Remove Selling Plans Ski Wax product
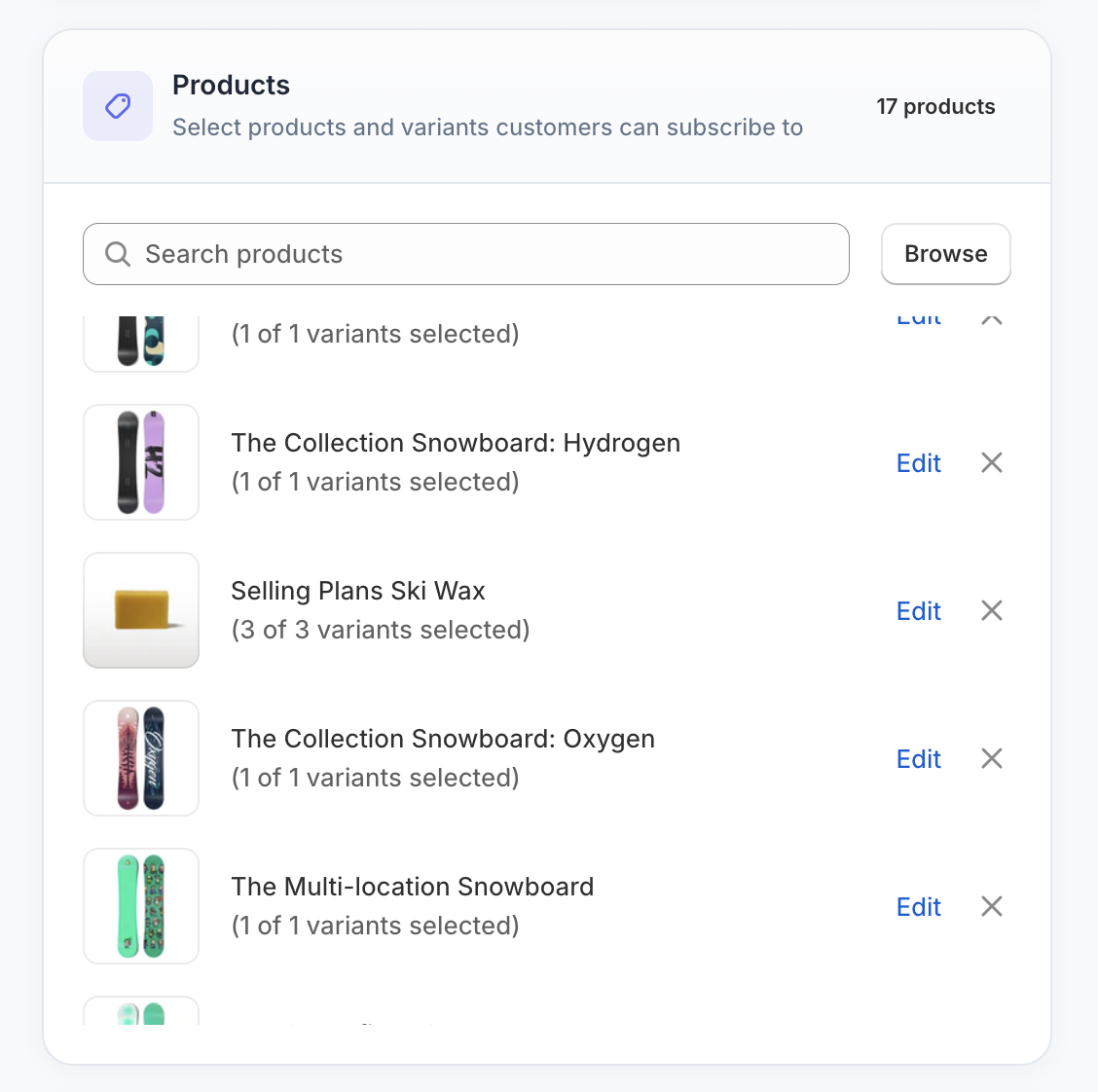 point(992,610)
